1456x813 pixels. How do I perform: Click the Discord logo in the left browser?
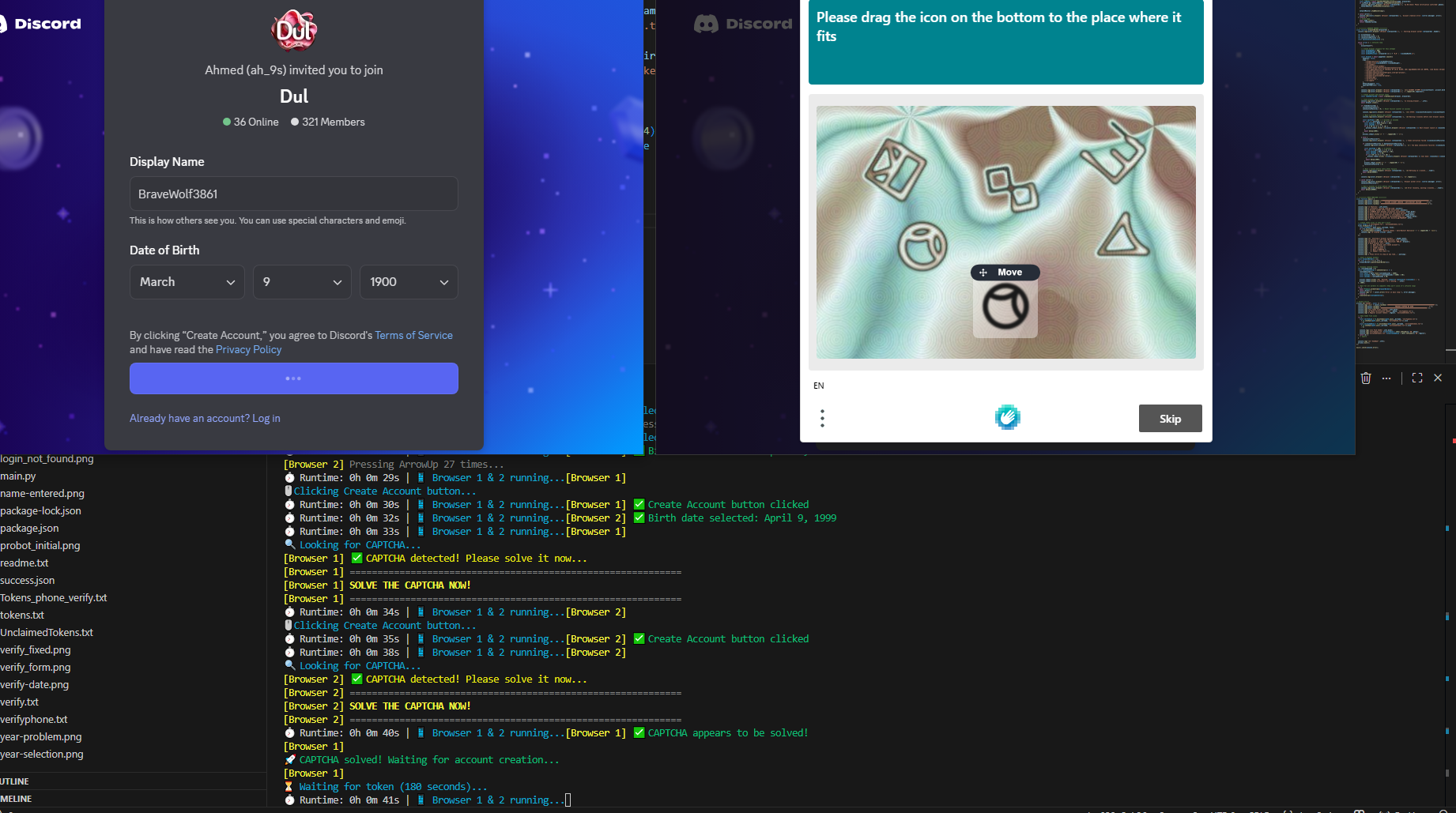40,24
